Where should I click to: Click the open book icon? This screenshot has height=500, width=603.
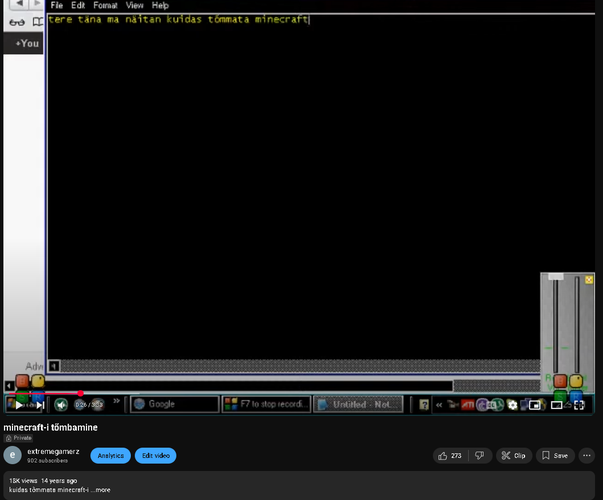(38, 22)
